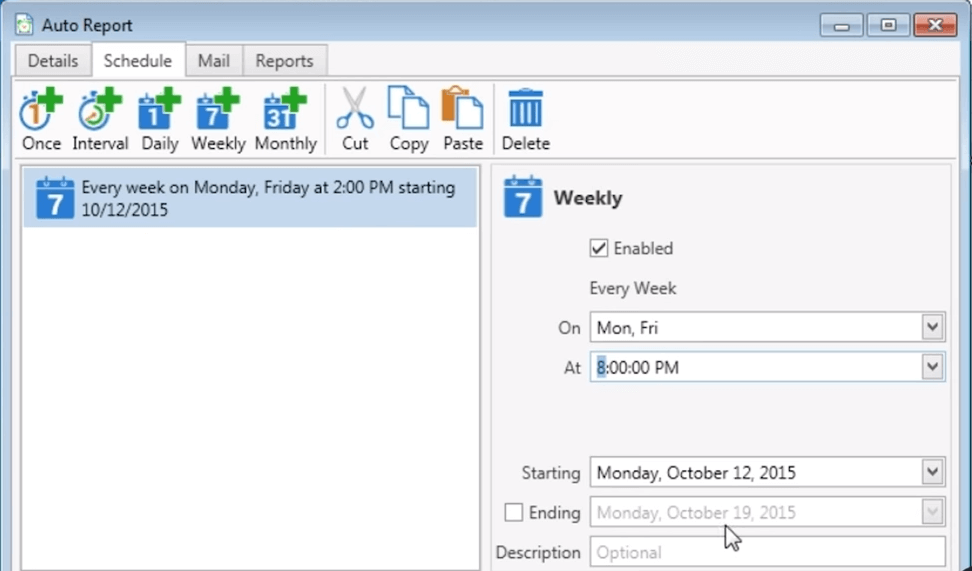The height and width of the screenshot is (571, 972).
Task: Switch to the Details tab
Action: click(53, 61)
